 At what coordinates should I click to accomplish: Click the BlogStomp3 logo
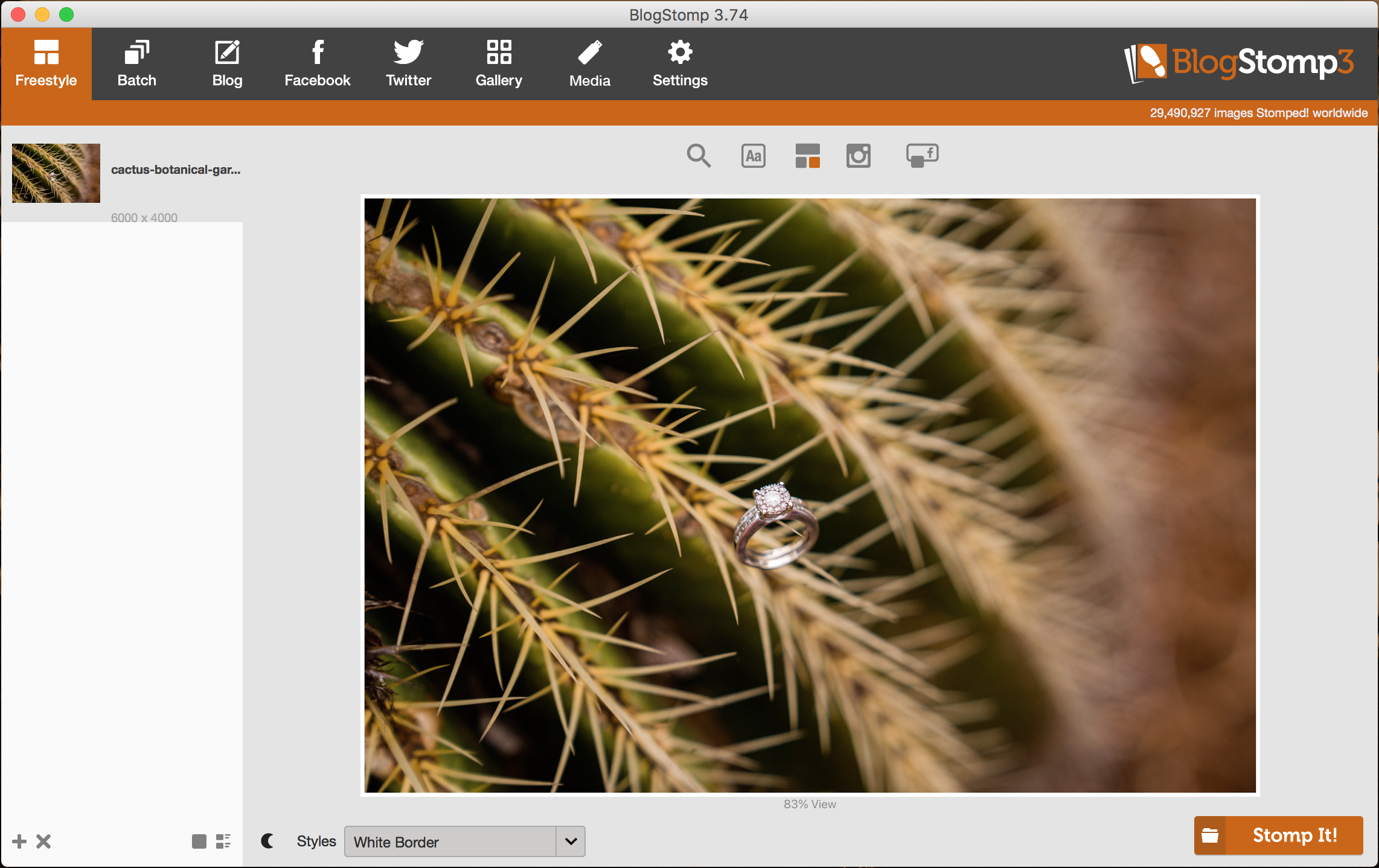(x=1239, y=63)
